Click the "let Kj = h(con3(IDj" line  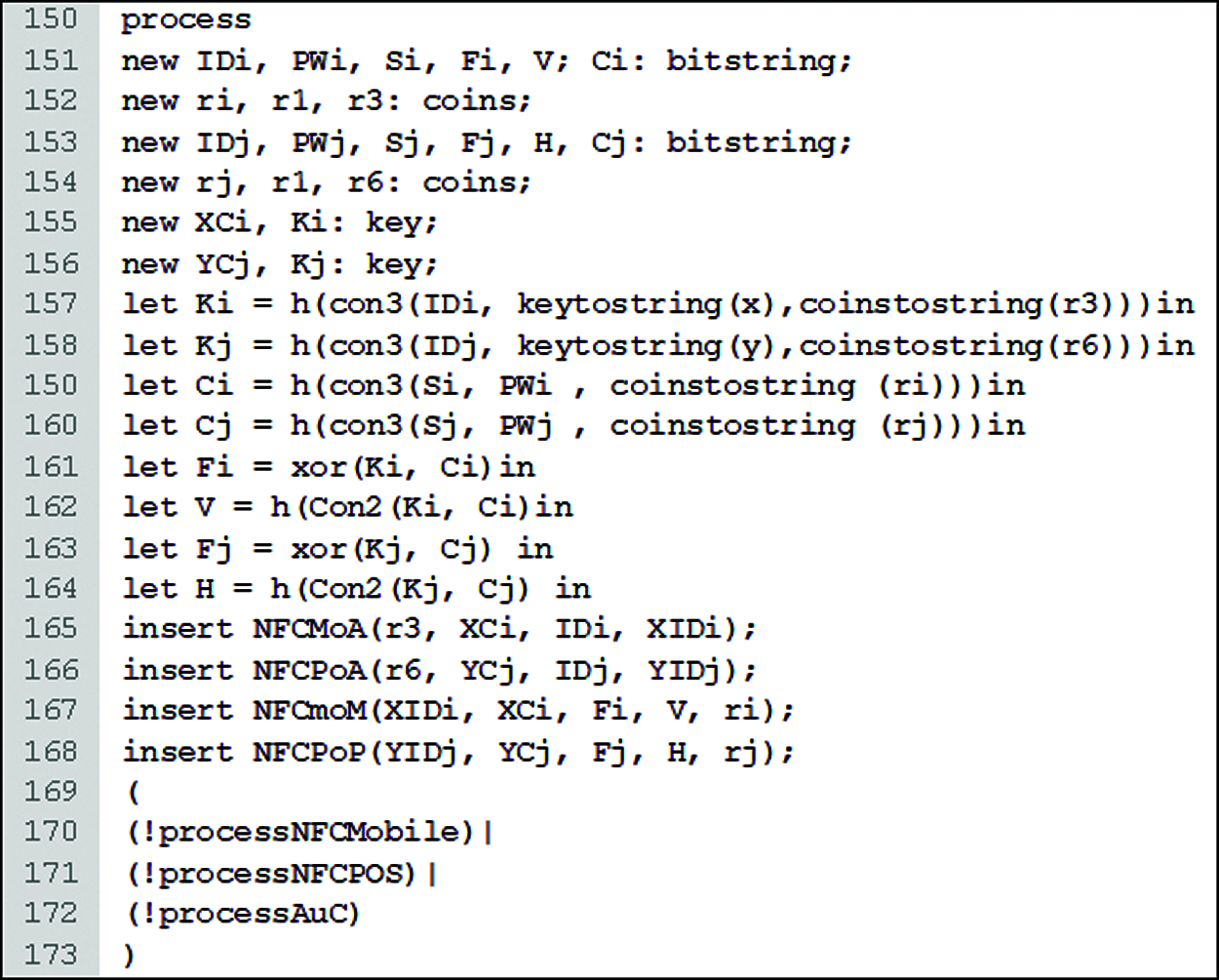pos(658,345)
